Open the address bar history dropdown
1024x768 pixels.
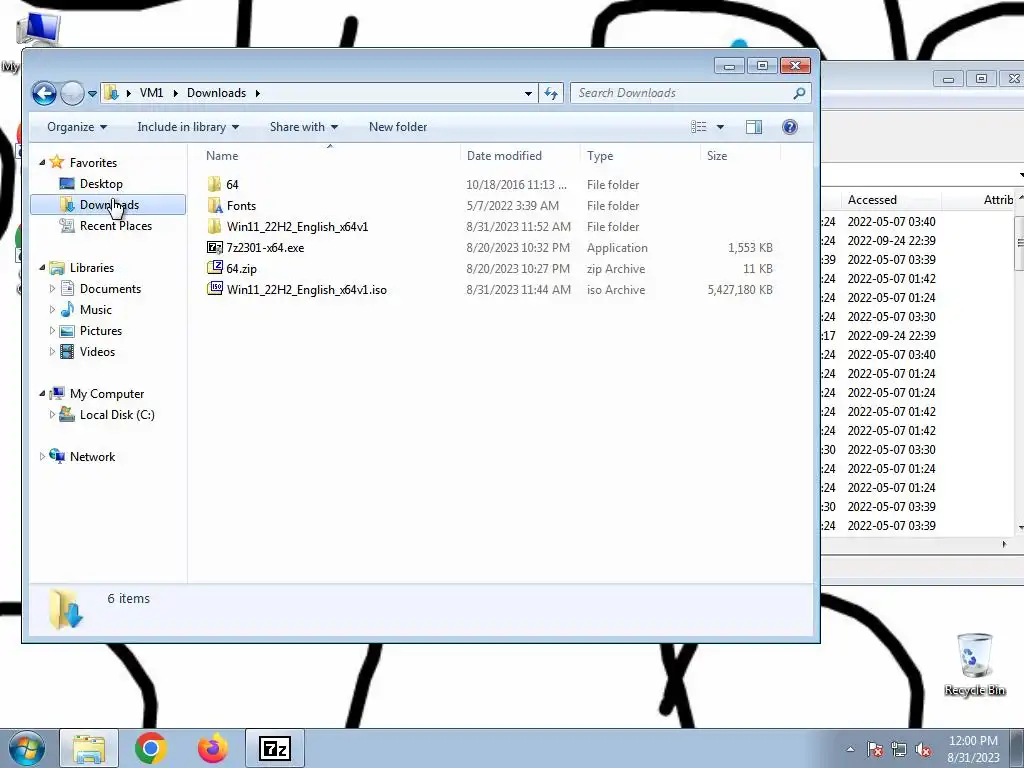(528, 93)
